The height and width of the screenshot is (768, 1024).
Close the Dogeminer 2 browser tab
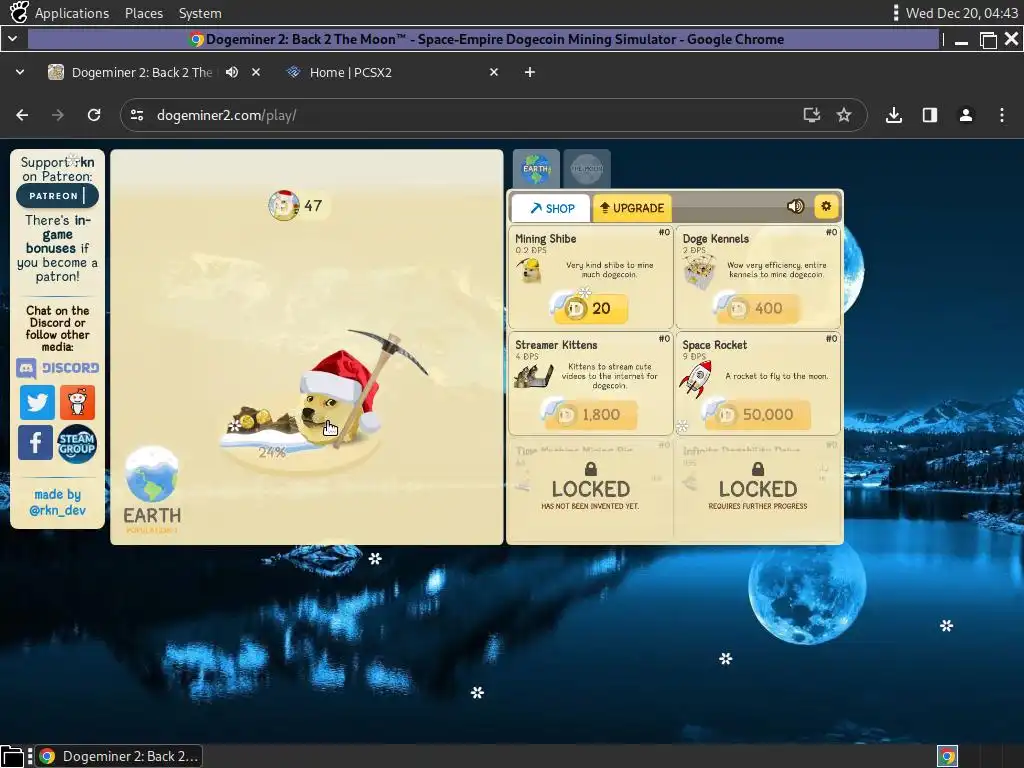[256, 72]
